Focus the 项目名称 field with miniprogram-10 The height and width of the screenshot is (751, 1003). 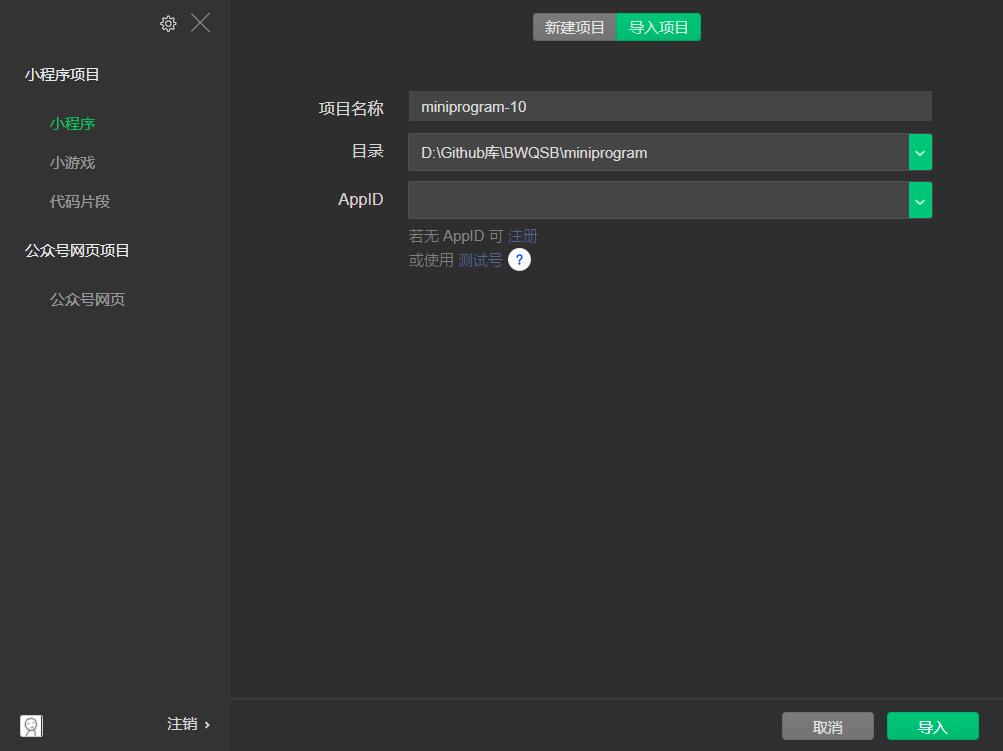pos(670,106)
